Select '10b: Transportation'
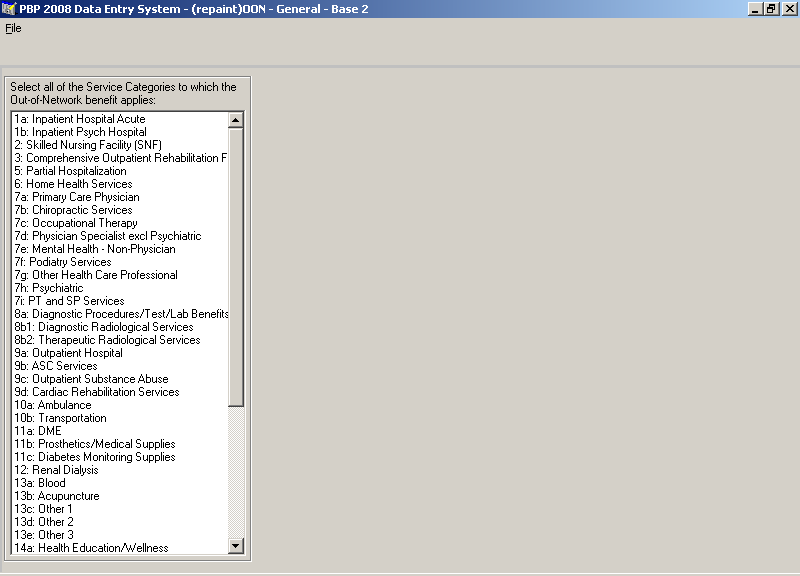800x576 pixels. tap(120, 418)
